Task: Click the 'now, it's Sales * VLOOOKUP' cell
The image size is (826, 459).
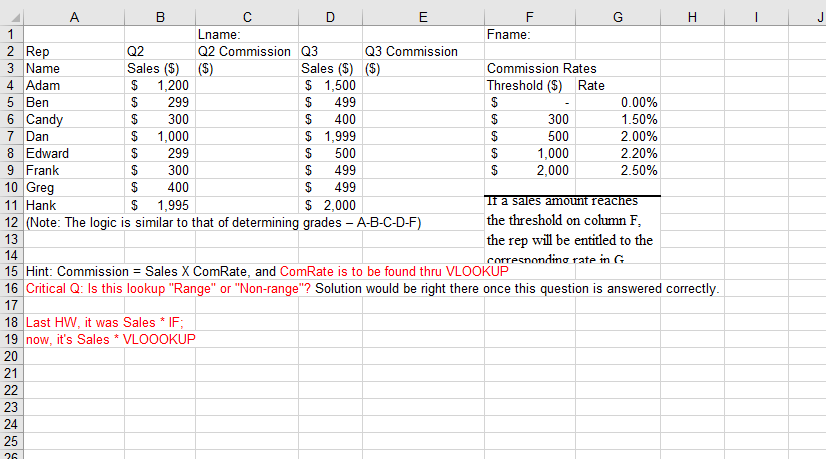Action: [x=111, y=339]
